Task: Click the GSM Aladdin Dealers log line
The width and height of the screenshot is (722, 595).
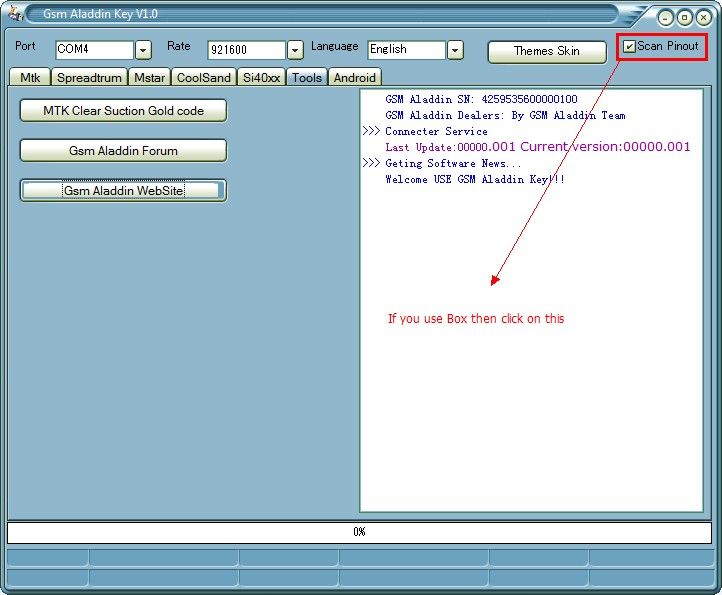Action: (x=505, y=115)
